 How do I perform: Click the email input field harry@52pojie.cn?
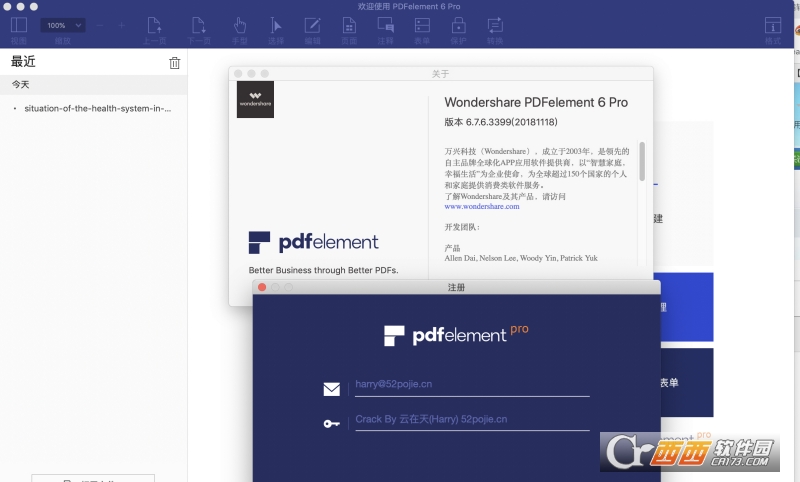(472, 384)
